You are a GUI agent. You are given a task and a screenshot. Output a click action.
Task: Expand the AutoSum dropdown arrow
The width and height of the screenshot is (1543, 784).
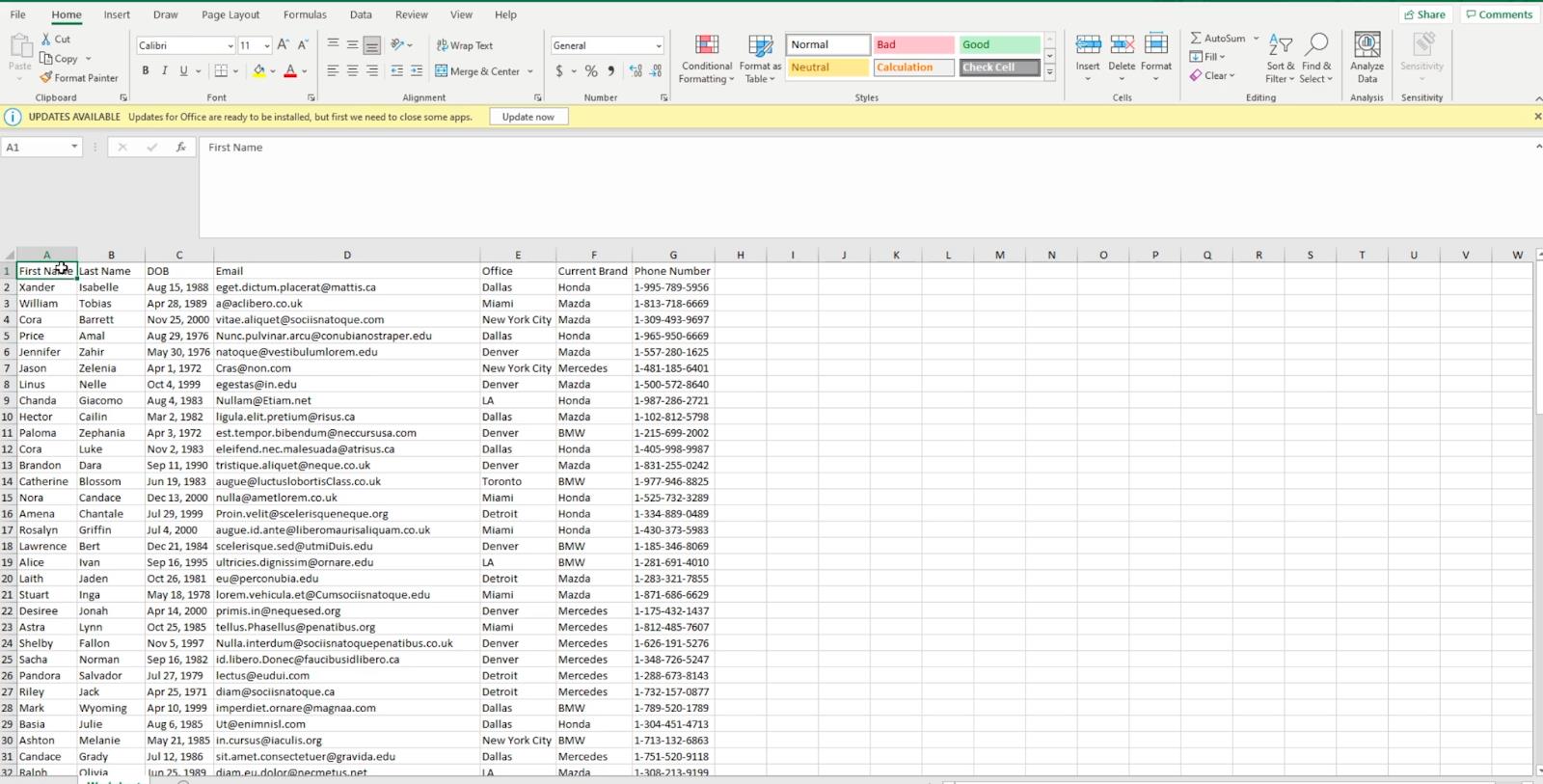coord(1256,39)
